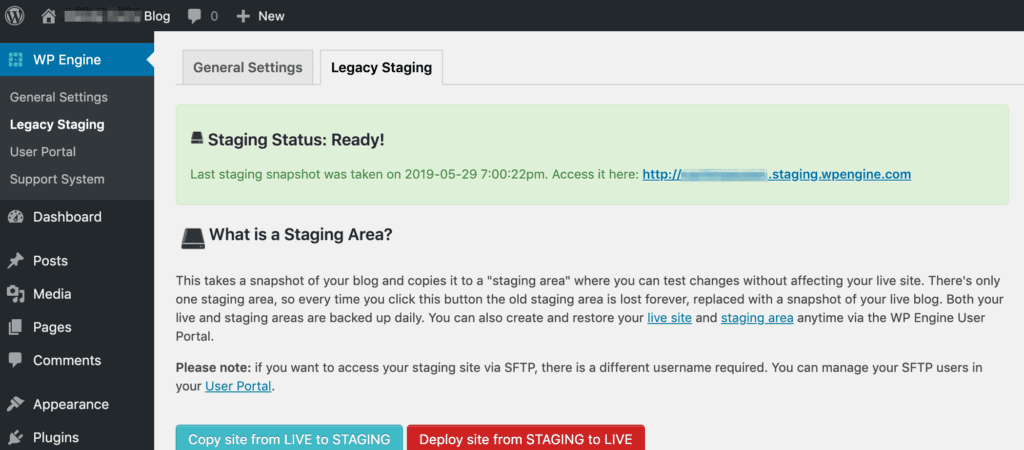Click the Appearance paintbrush icon
This screenshot has height=450, width=1024.
coord(16,404)
